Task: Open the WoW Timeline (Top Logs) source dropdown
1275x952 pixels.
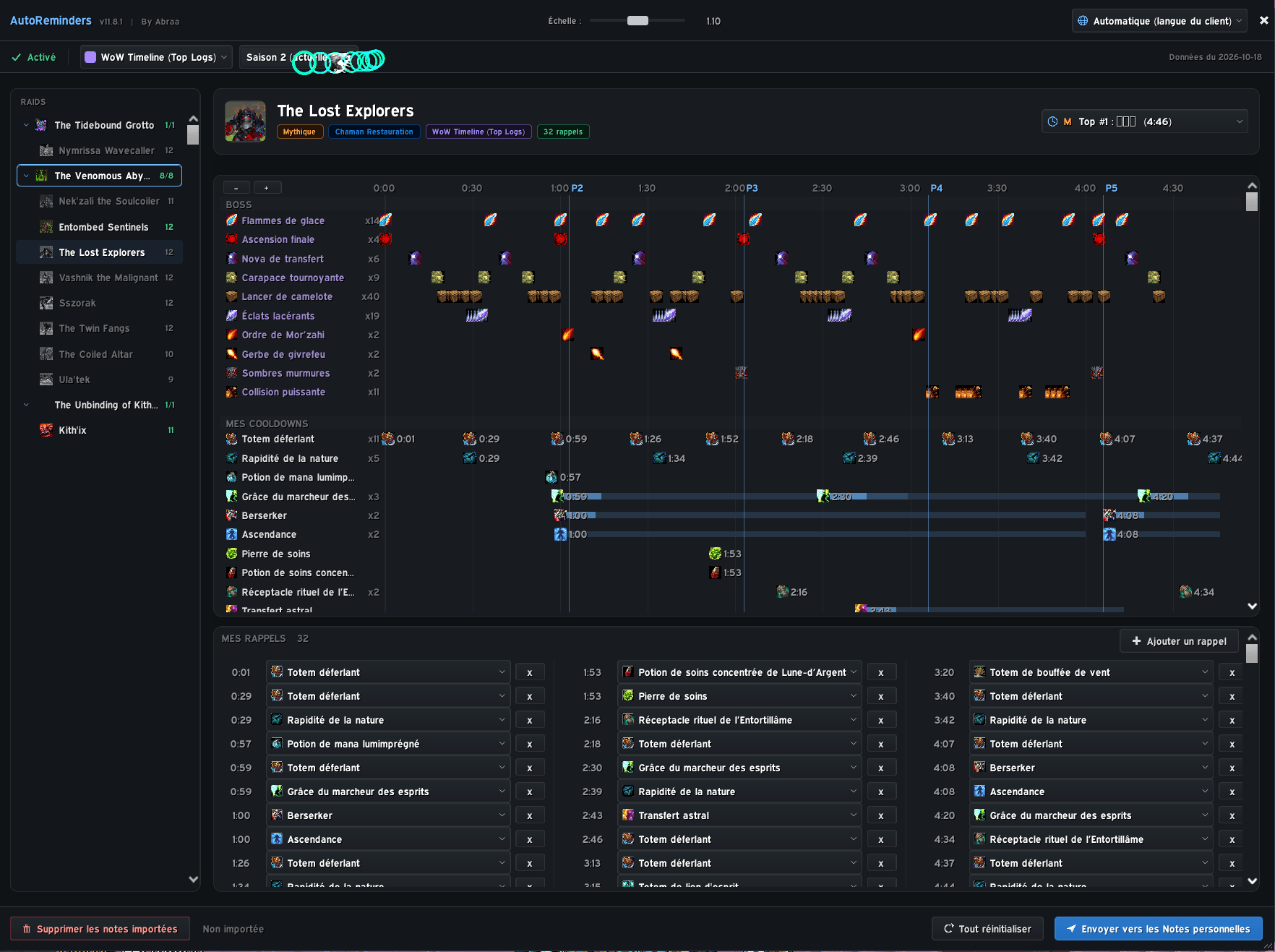Action: tap(156, 57)
